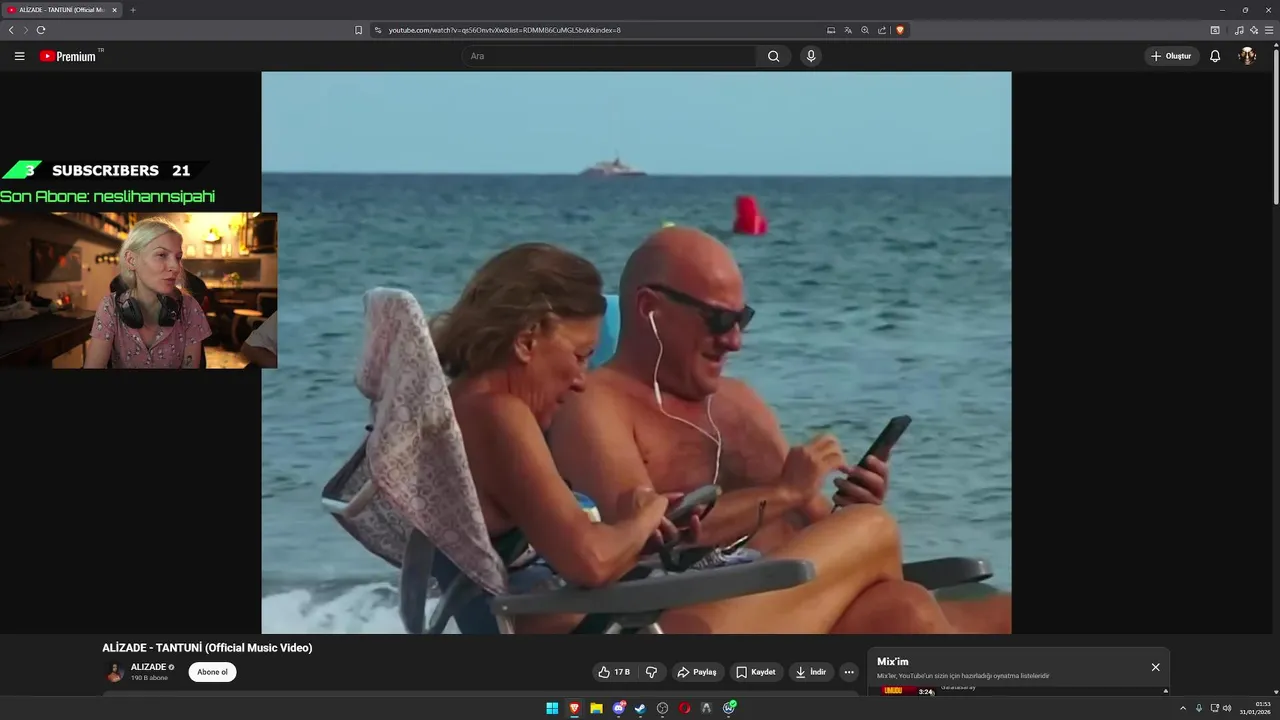Screen dimensions: 1280x720
Task: Open the share icon in address bar
Action: (x=882, y=30)
